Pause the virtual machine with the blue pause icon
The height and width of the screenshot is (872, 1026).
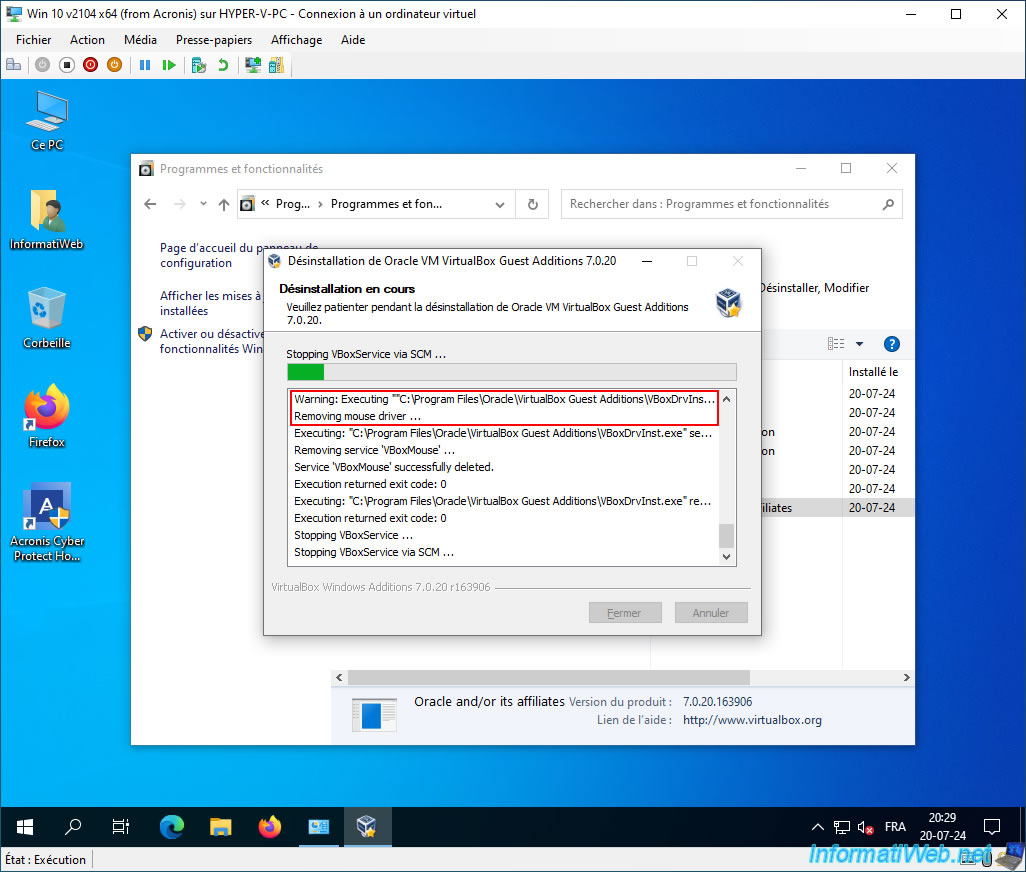[x=145, y=65]
